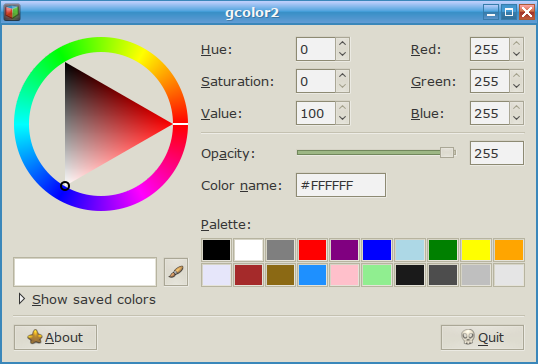538x364 pixels.
Task: Click into the Hue value field
Action: click(316, 49)
